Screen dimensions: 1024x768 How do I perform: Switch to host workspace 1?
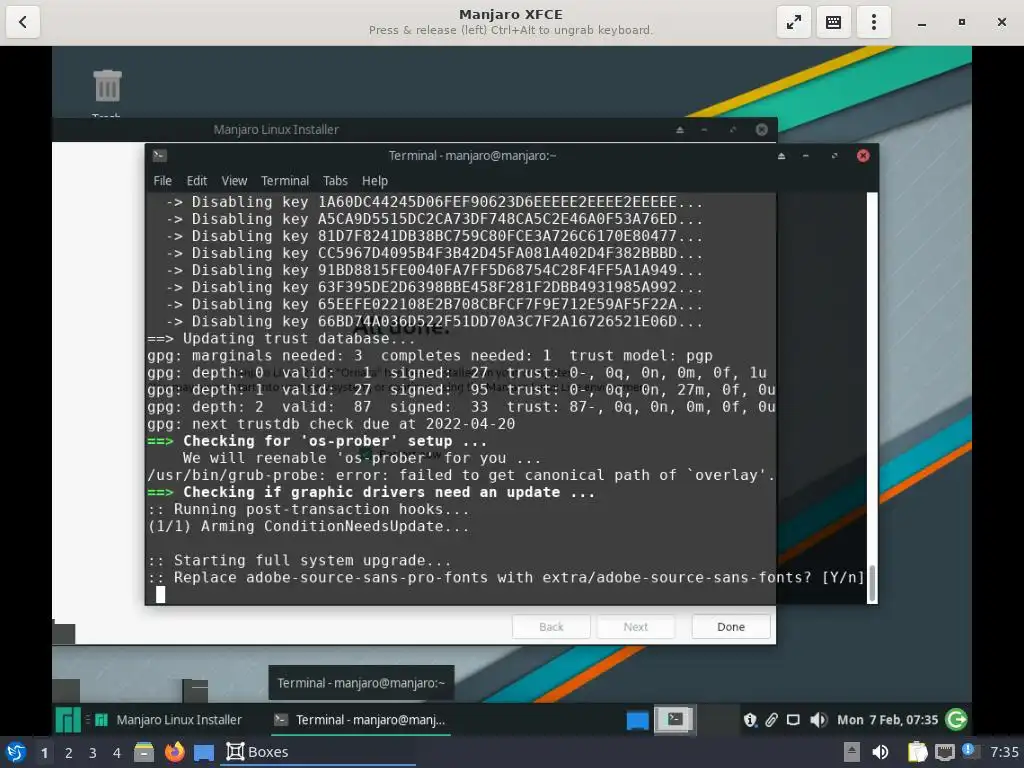(44, 753)
